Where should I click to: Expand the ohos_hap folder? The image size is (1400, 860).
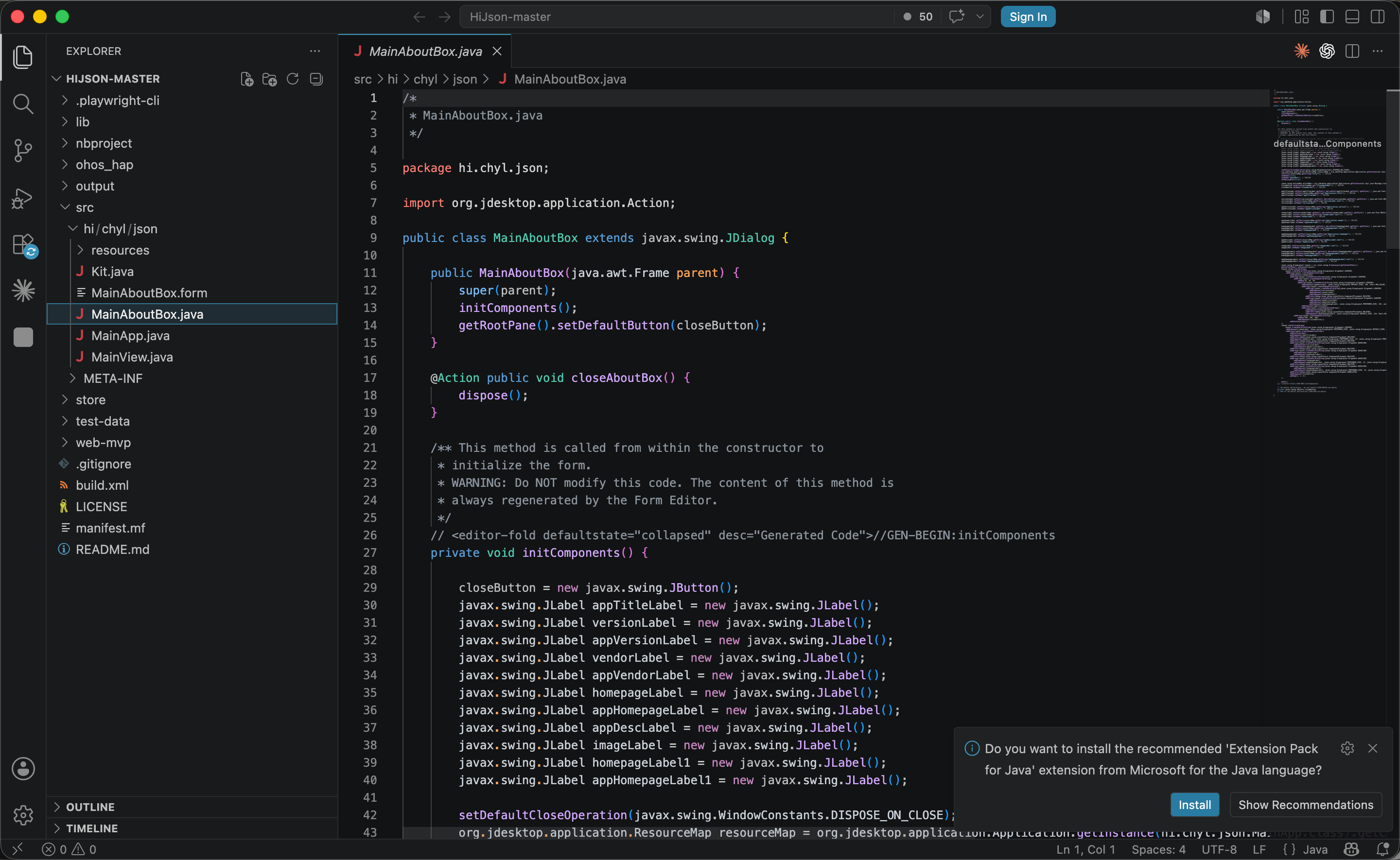pos(192,165)
